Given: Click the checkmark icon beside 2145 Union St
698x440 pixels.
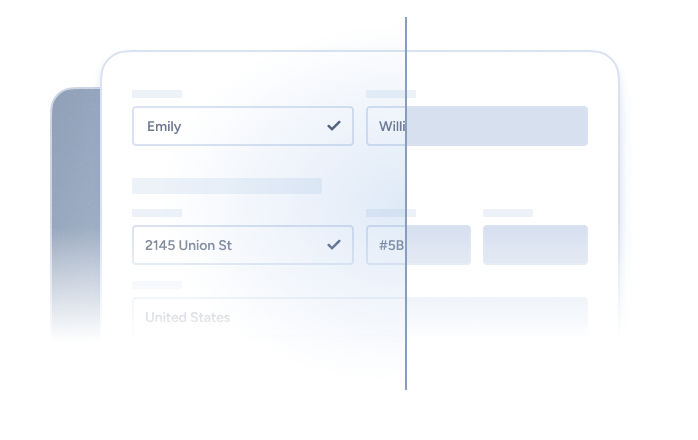Looking at the screenshot, I should click(334, 244).
